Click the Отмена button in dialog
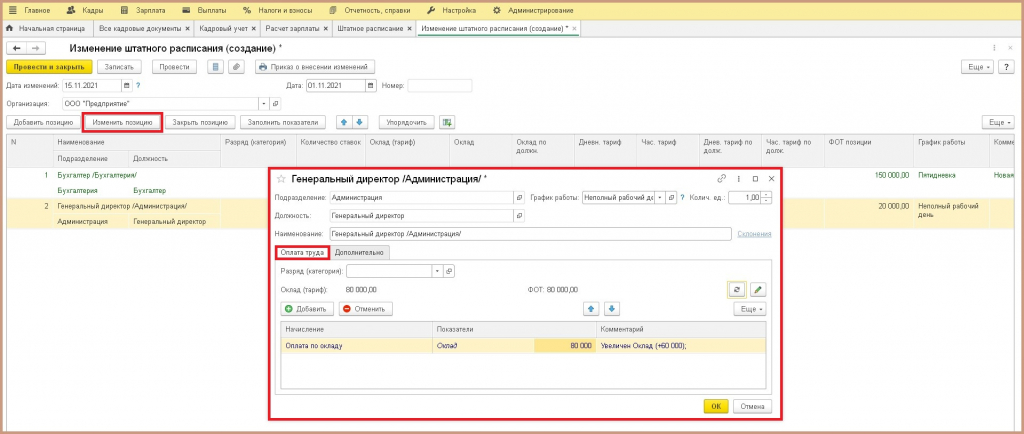1024x434 pixels. [x=752, y=406]
